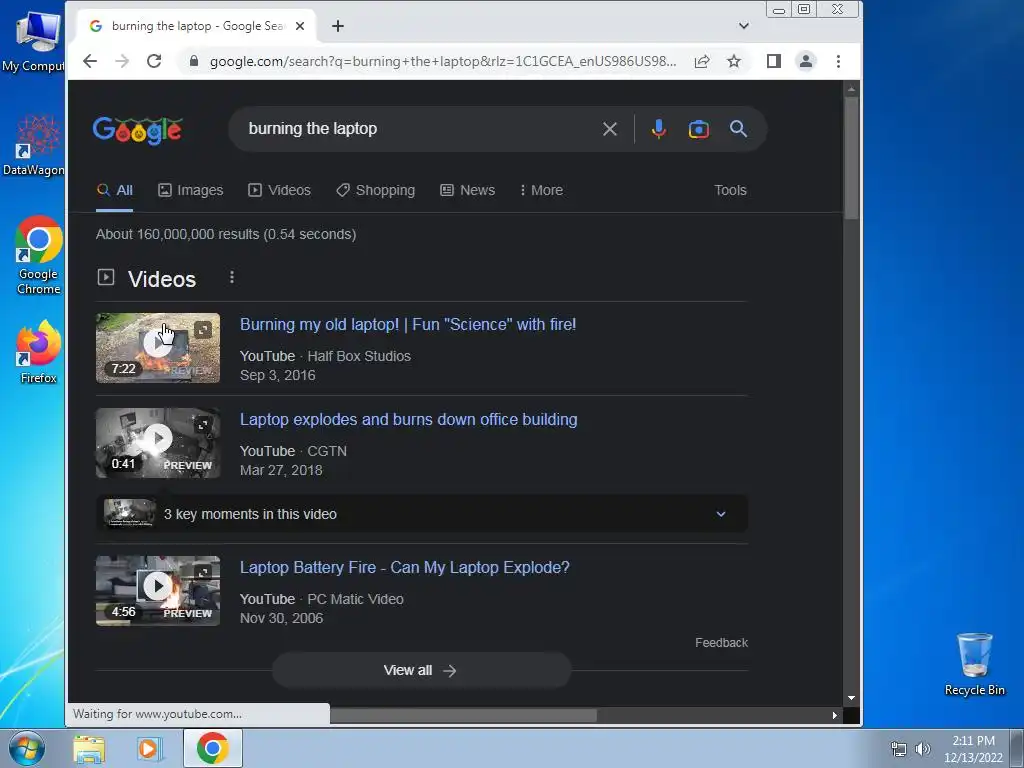The width and height of the screenshot is (1024, 768).
Task: Open a new Chrome tab
Action: click(338, 26)
